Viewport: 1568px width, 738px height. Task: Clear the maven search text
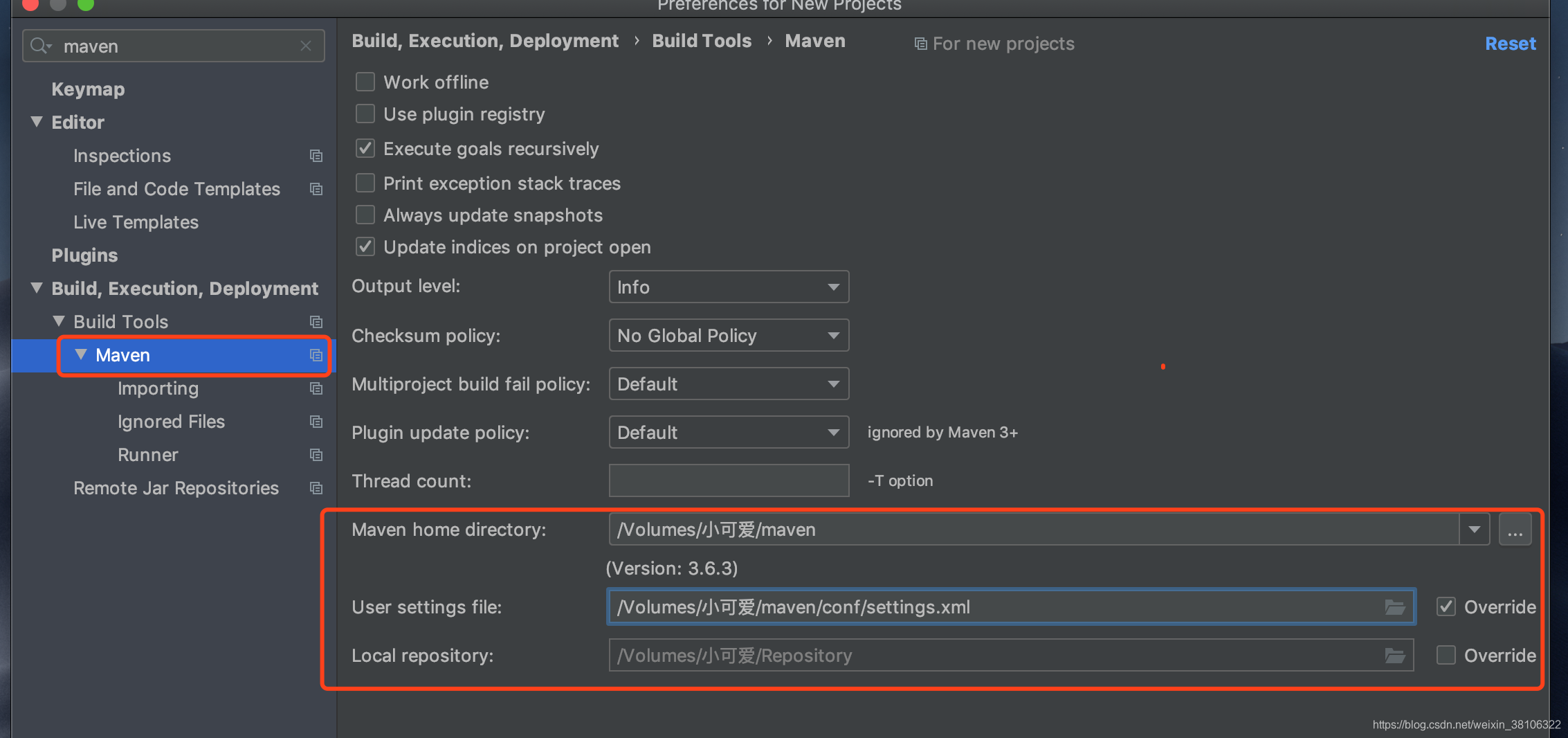(x=306, y=46)
